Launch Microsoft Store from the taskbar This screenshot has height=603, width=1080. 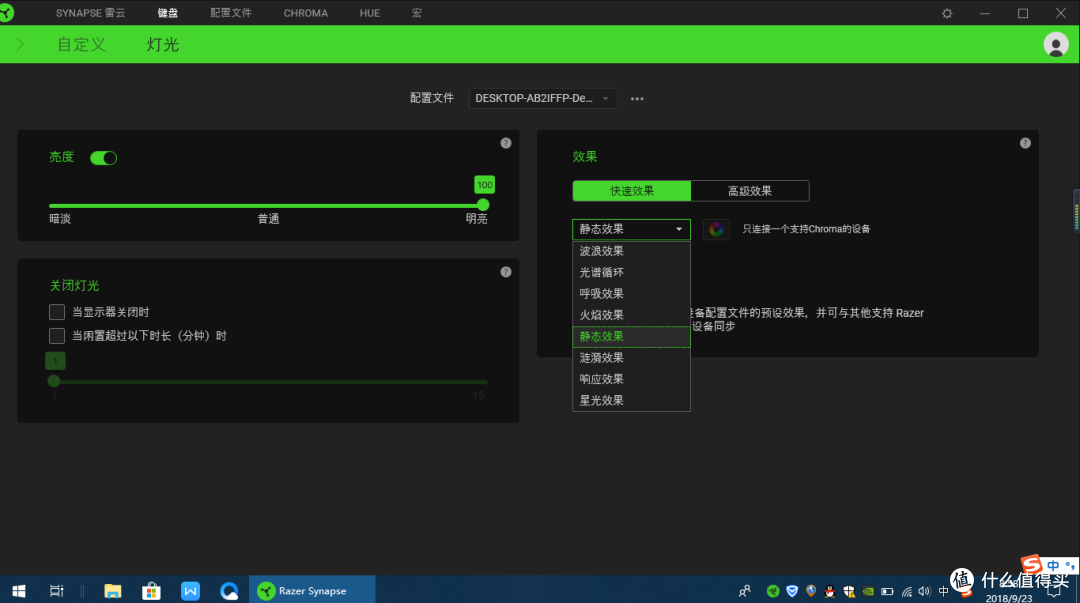pos(151,591)
